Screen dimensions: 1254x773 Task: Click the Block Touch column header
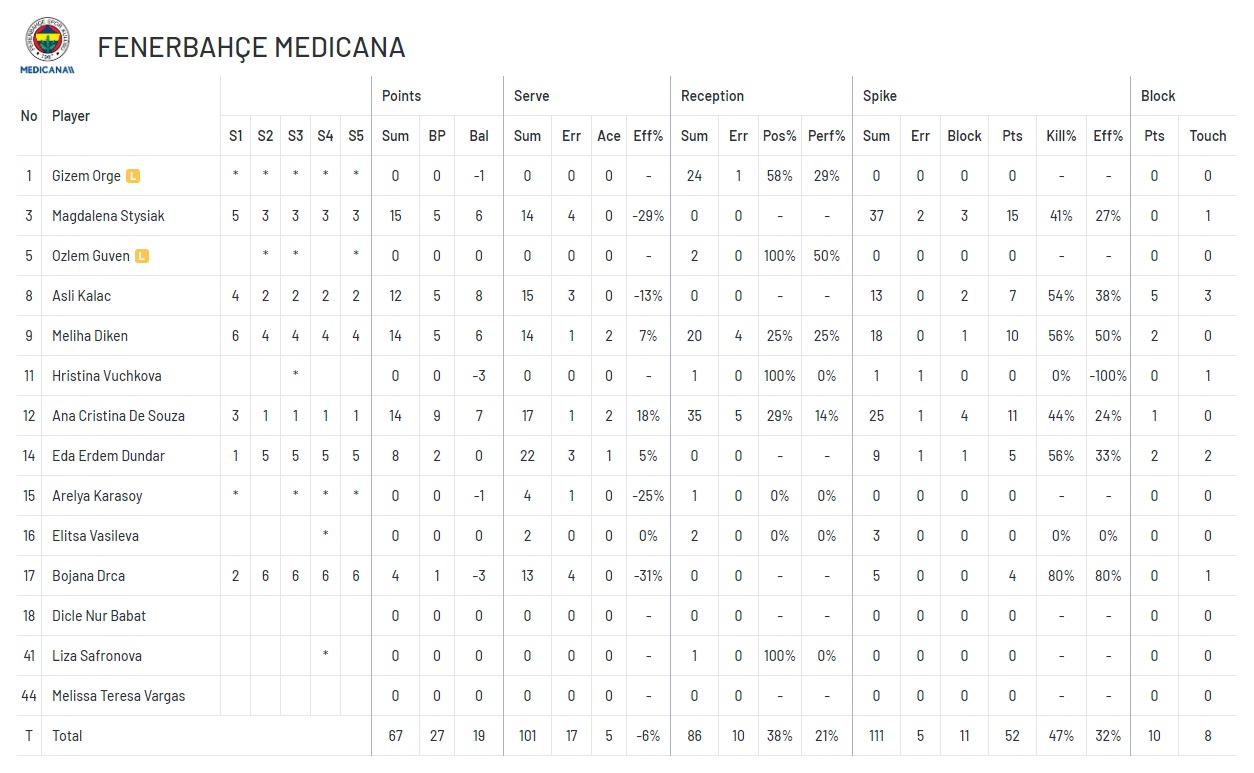pos(1208,136)
